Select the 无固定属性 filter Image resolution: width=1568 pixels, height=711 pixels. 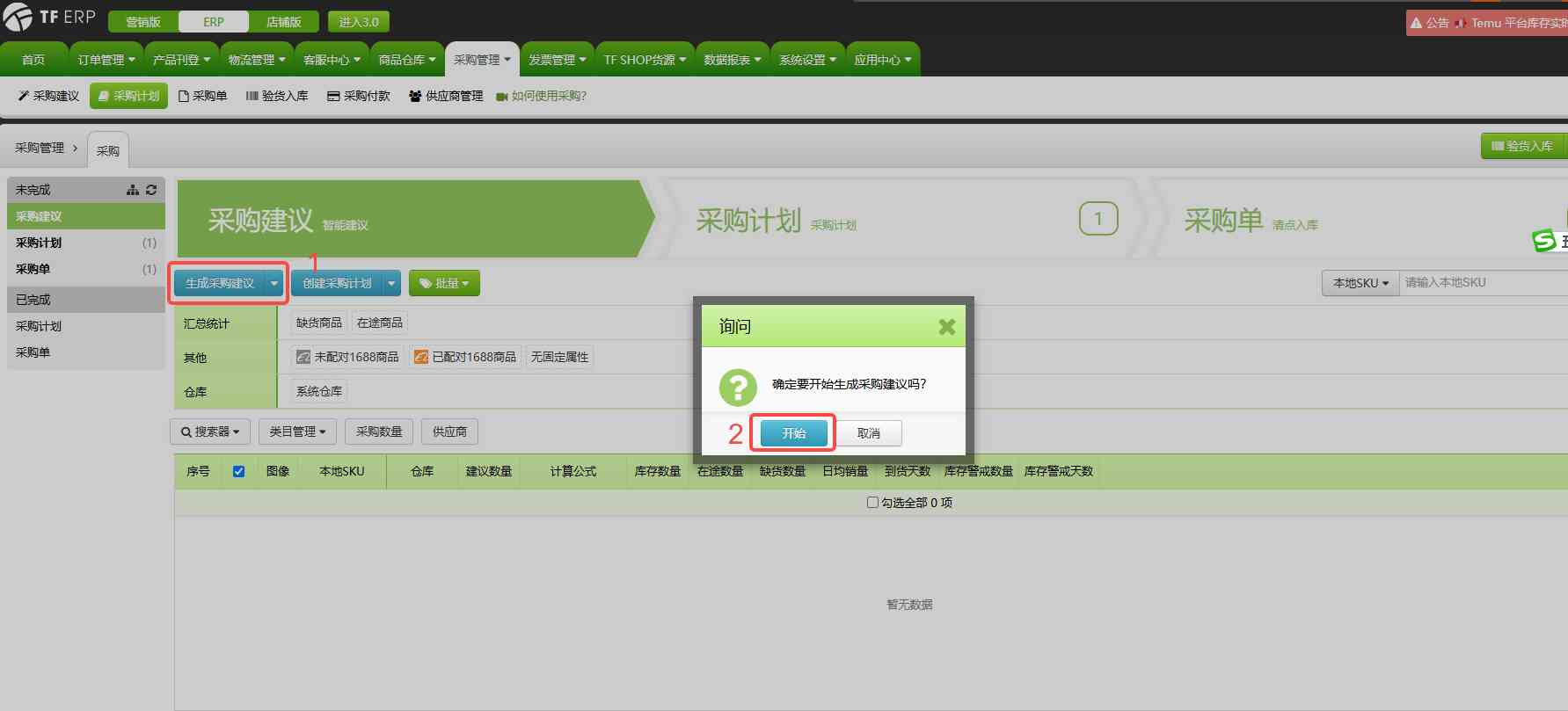[x=559, y=357]
